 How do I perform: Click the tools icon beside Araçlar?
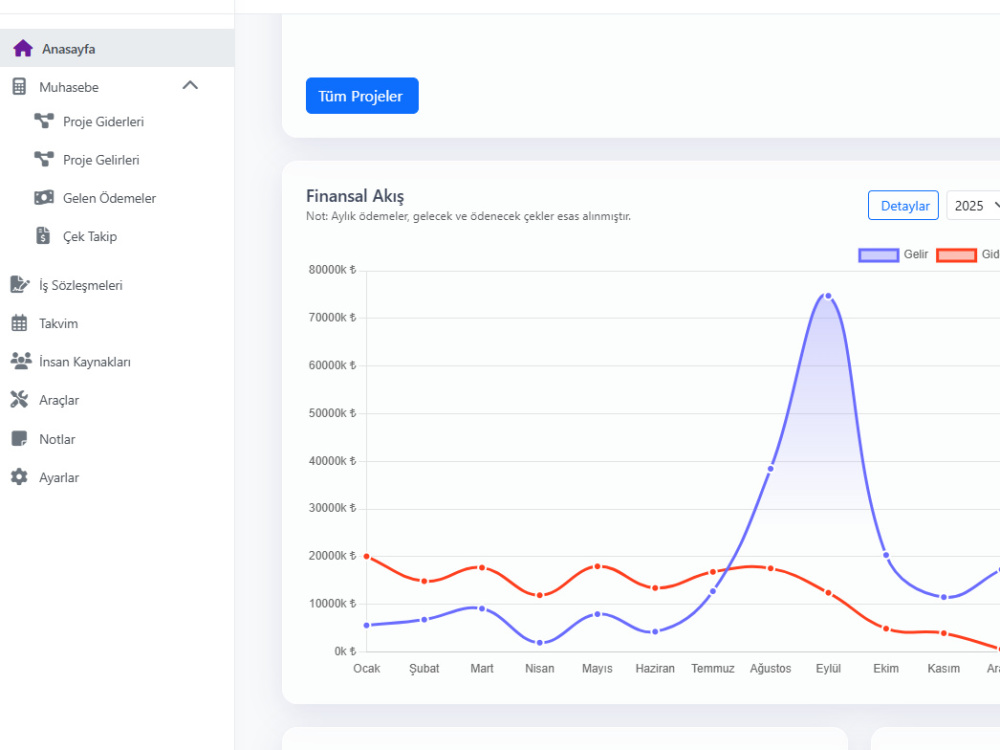pos(19,400)
